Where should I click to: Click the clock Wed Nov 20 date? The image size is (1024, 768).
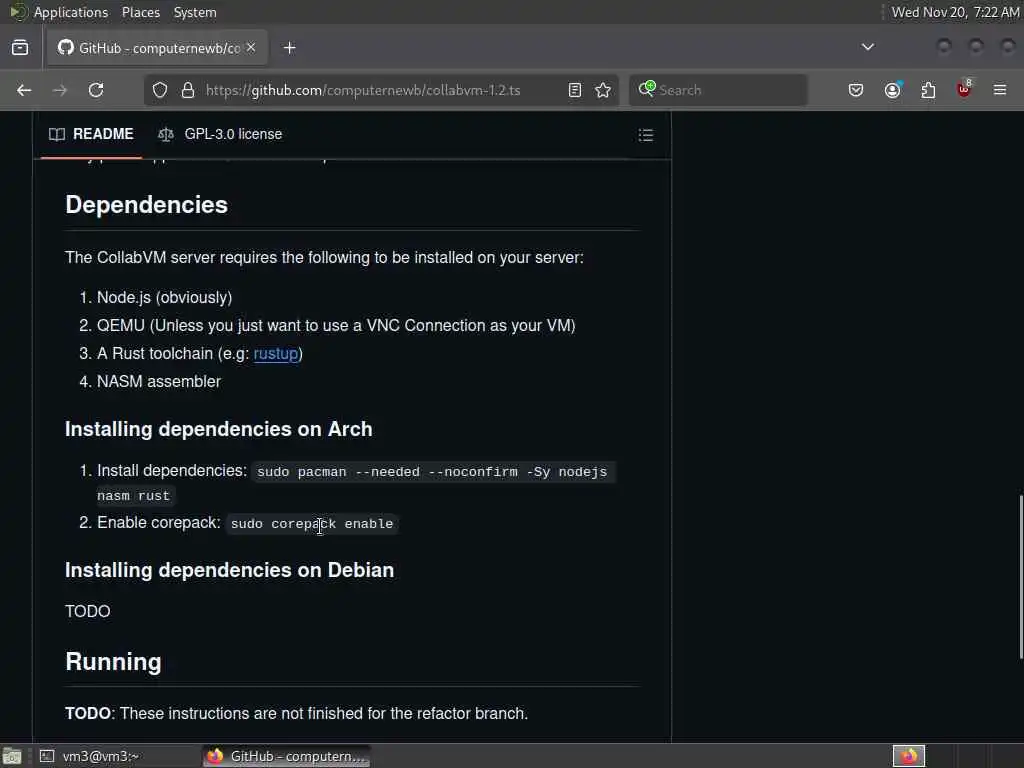click(x=955, y=12)
